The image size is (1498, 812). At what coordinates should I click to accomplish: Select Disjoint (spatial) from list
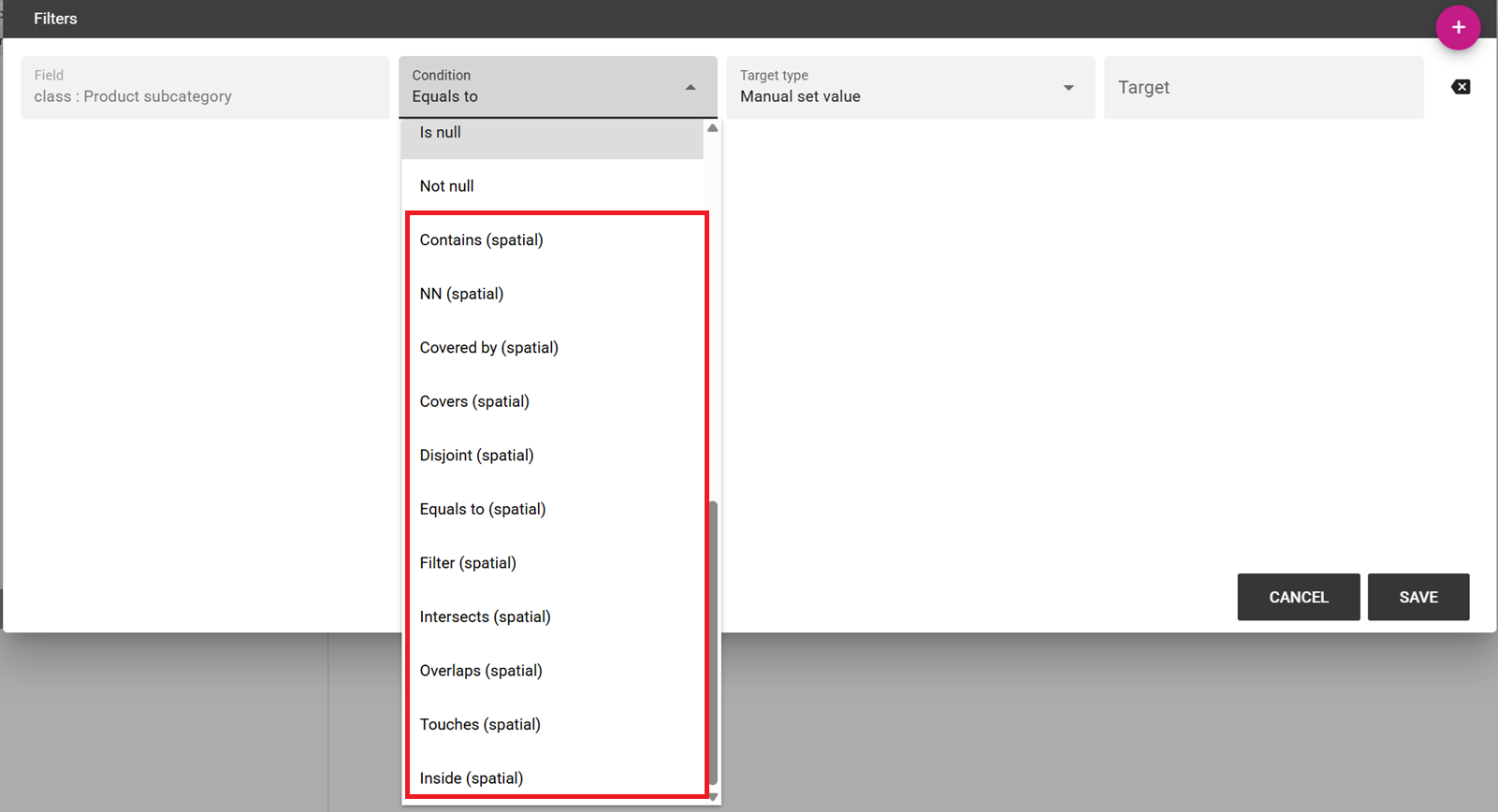552,455
